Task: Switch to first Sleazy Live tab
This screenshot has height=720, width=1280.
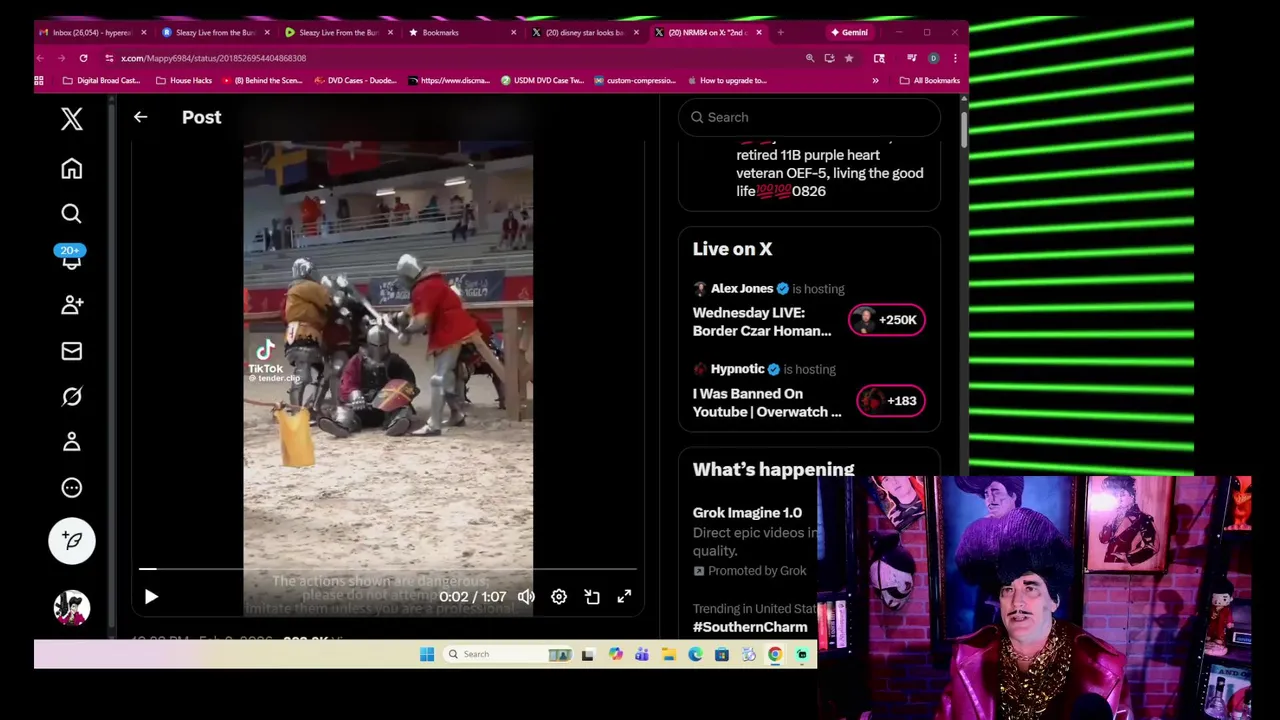Action: point(215,32)
